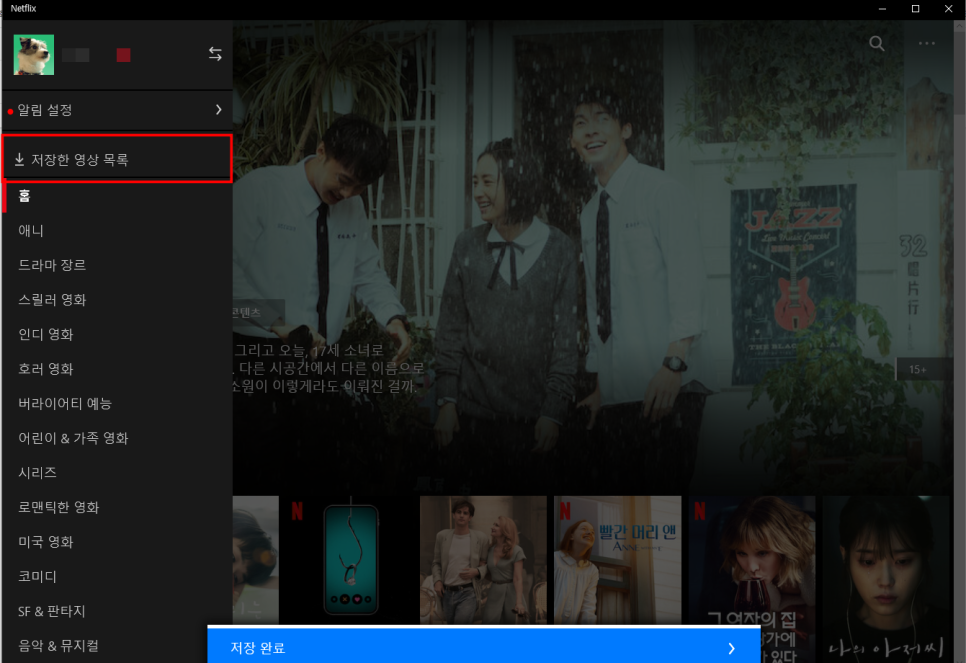
Task: Open the dog profile avatar
Action: [34, 55]
